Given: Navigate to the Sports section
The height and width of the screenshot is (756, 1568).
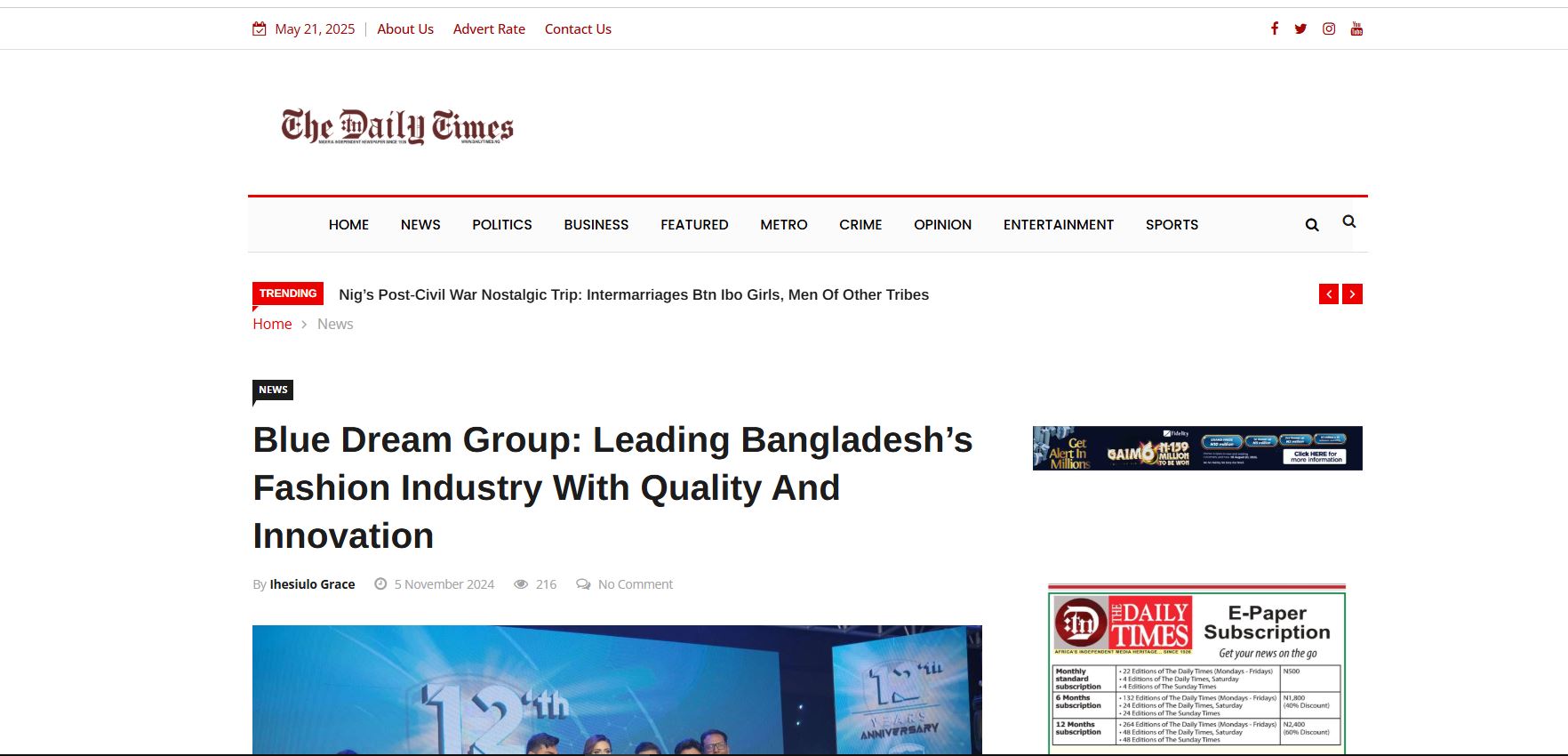Looking at the screenshot, I should 1171,225.
